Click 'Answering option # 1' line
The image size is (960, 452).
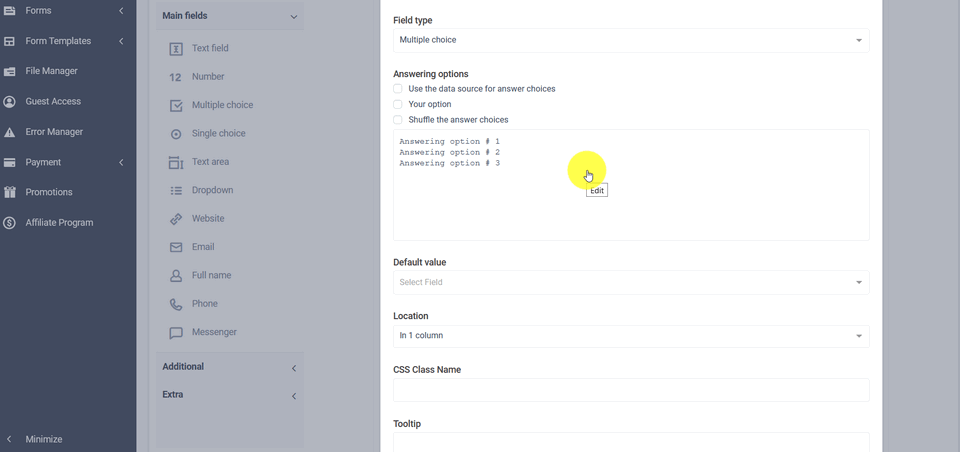449,142
